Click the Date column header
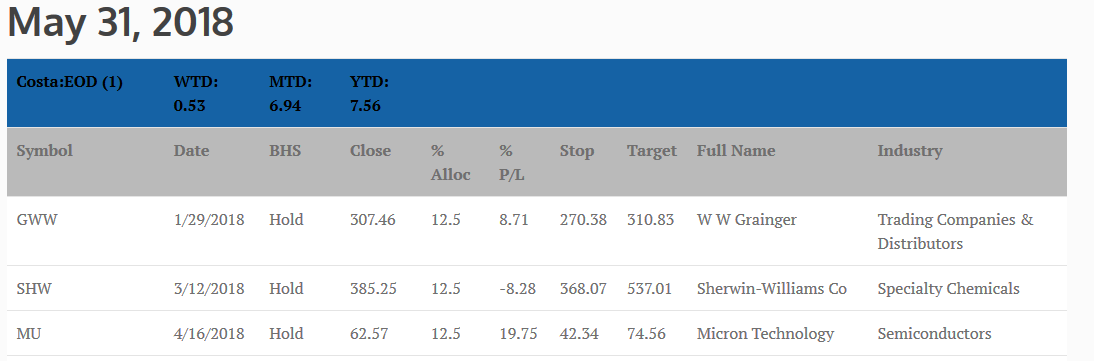This screenshot has height=361, width=1094. click(x=191, y=151)
